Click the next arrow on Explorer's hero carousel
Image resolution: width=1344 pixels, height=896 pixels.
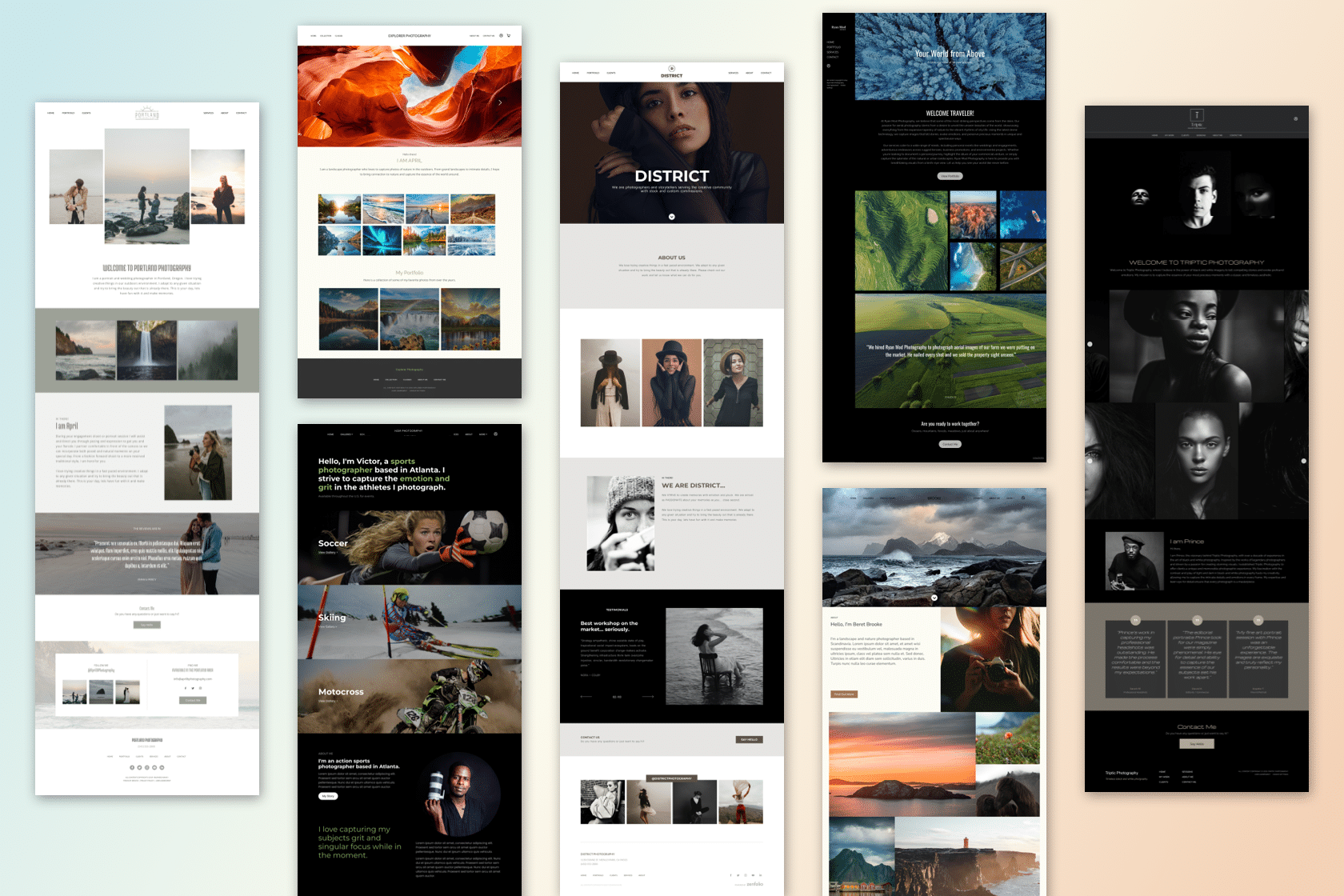pos(501,102)
